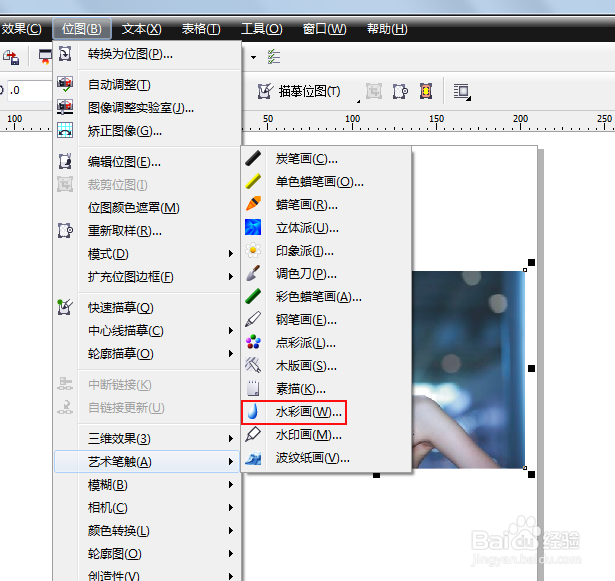This screenshot has height=581, width=615.
Task: Open dropdown arrow beside the checklist icon
Action: [x=253, y=57]
